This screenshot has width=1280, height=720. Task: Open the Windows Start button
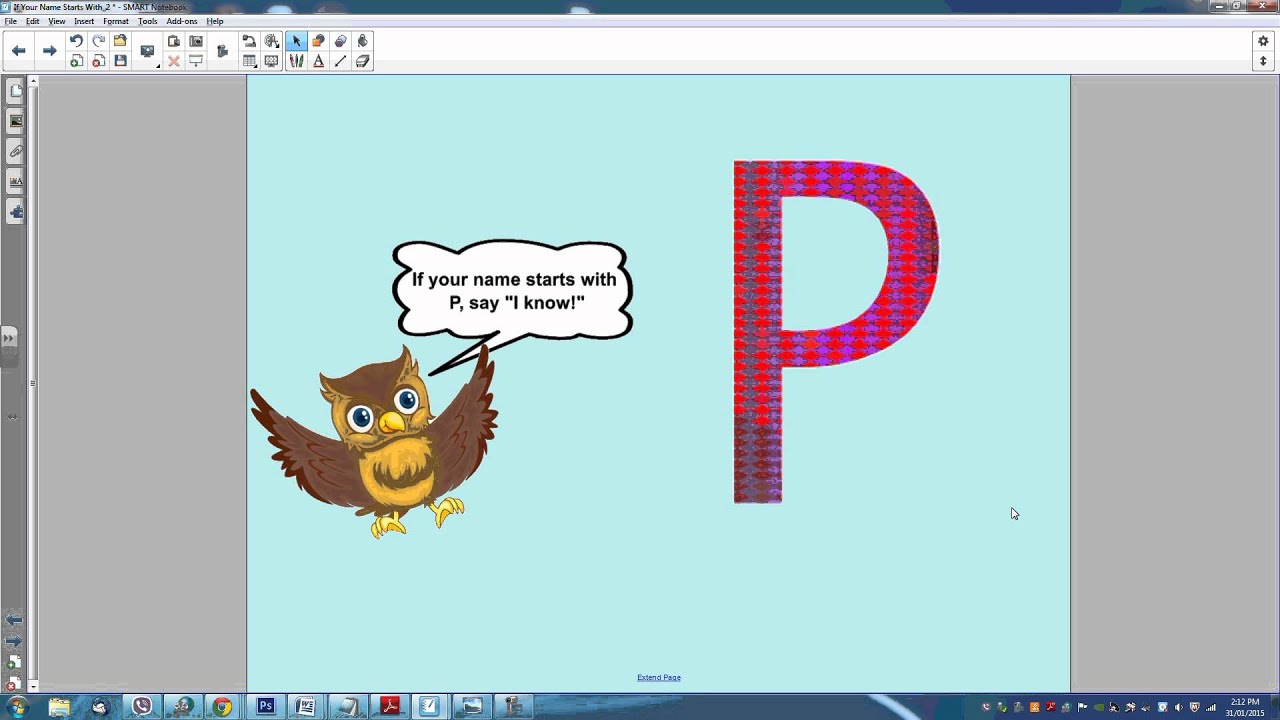[x=17, y=707]
